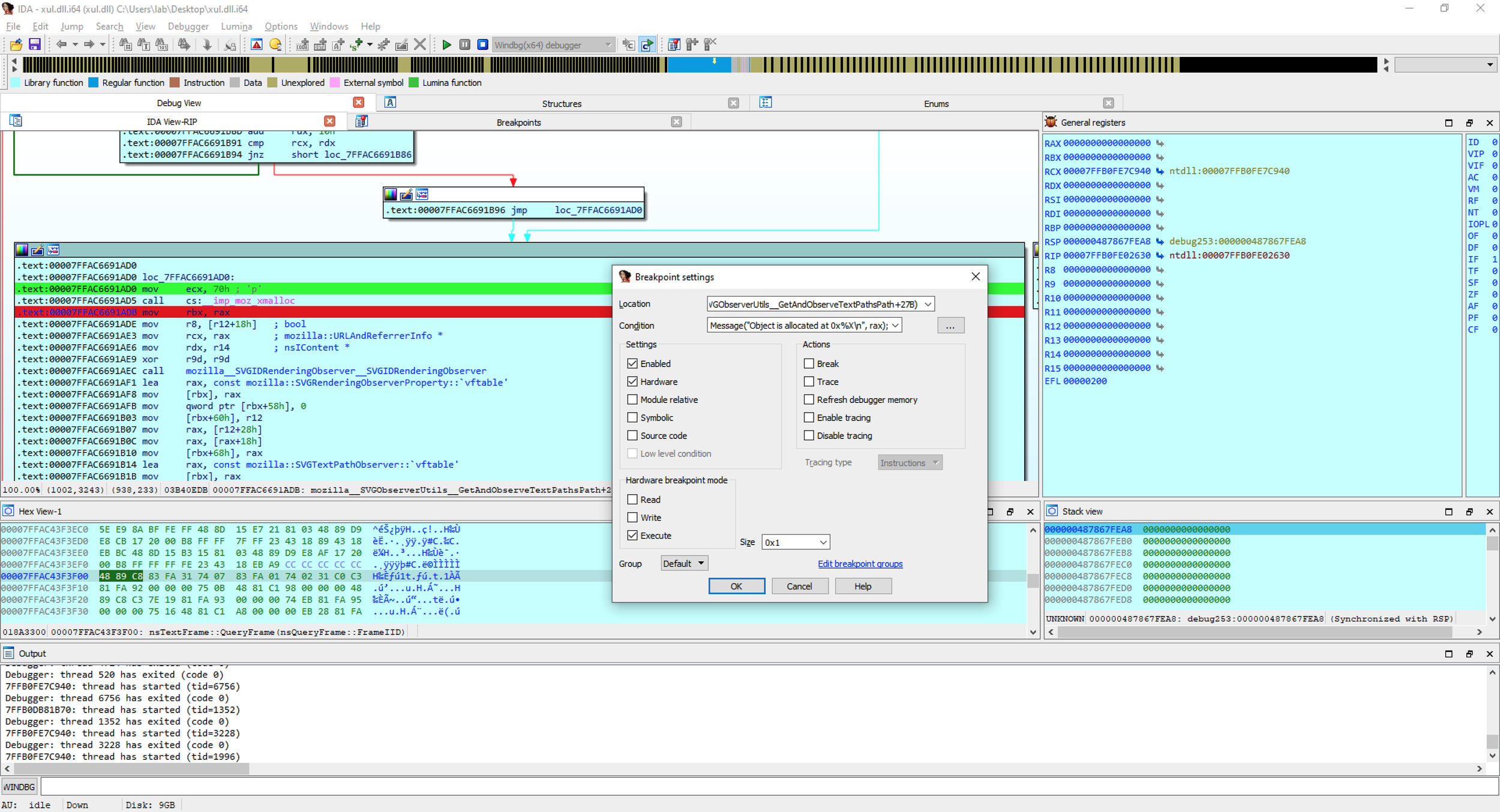Screen dimensions: 1500x812
Task: Check the Write hardware breakpoint mode
Action: pos(632,518)
